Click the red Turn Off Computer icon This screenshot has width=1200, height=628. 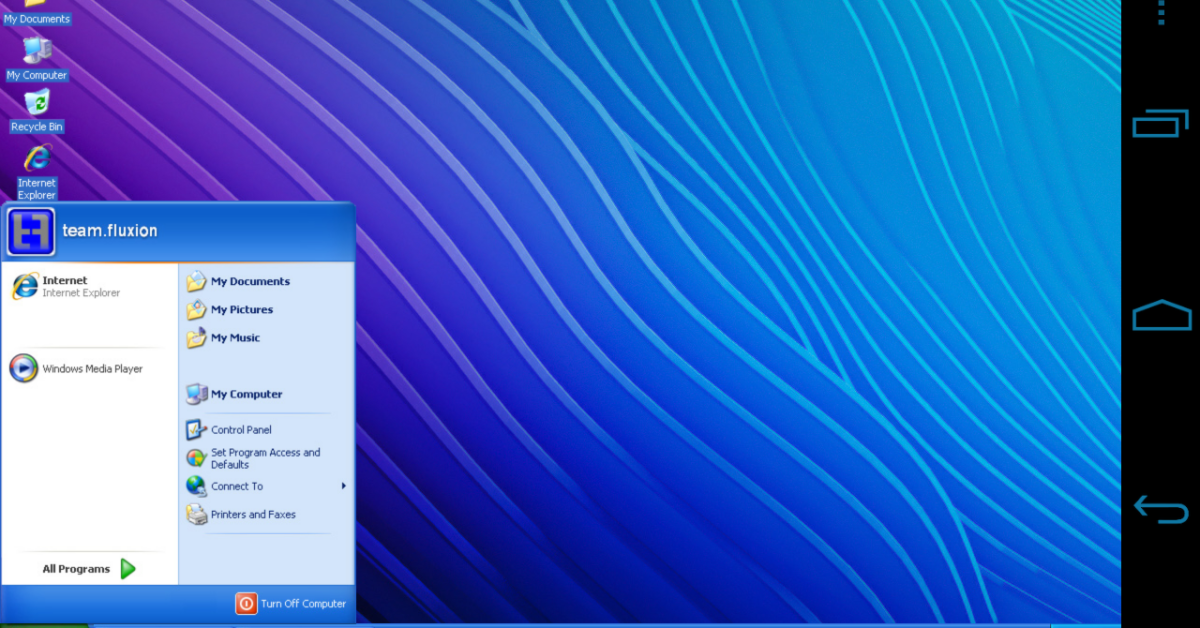(246, 603)
